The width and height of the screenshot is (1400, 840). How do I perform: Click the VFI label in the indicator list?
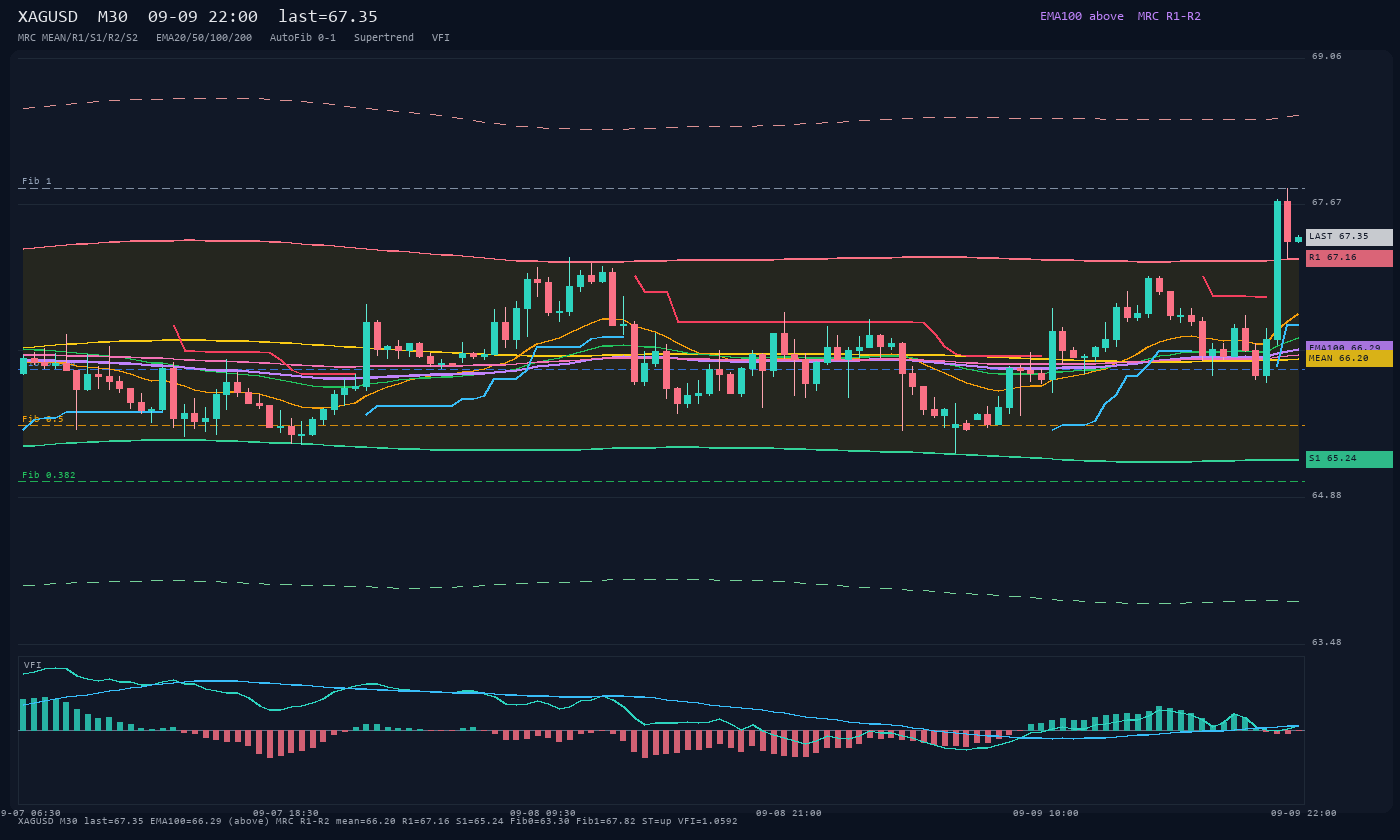[x=441, y=38]
